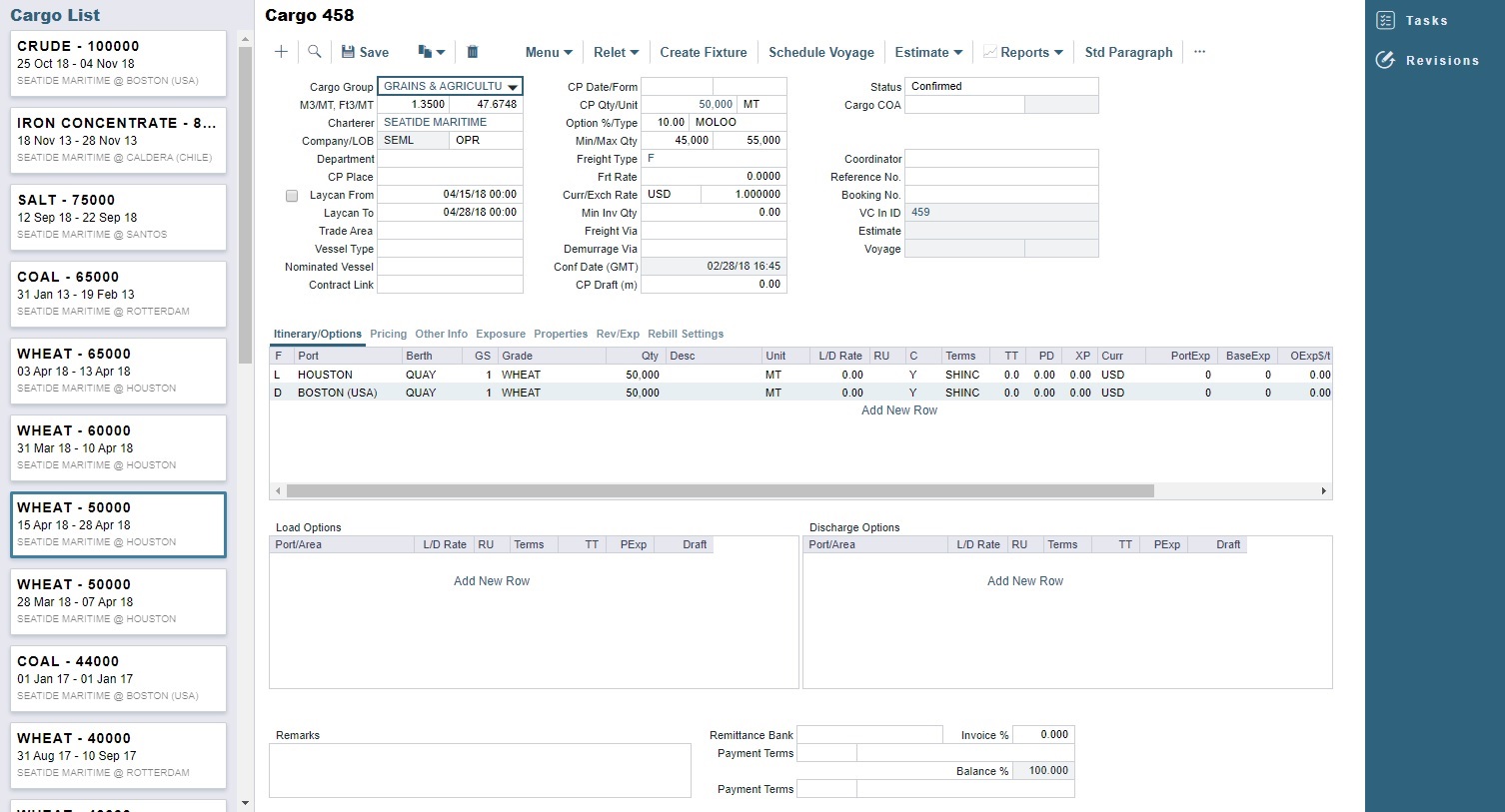Viewport: 1505px width, 812px height.
Task: Open the Tasks panel icon
Action: tap(1385, 21)
